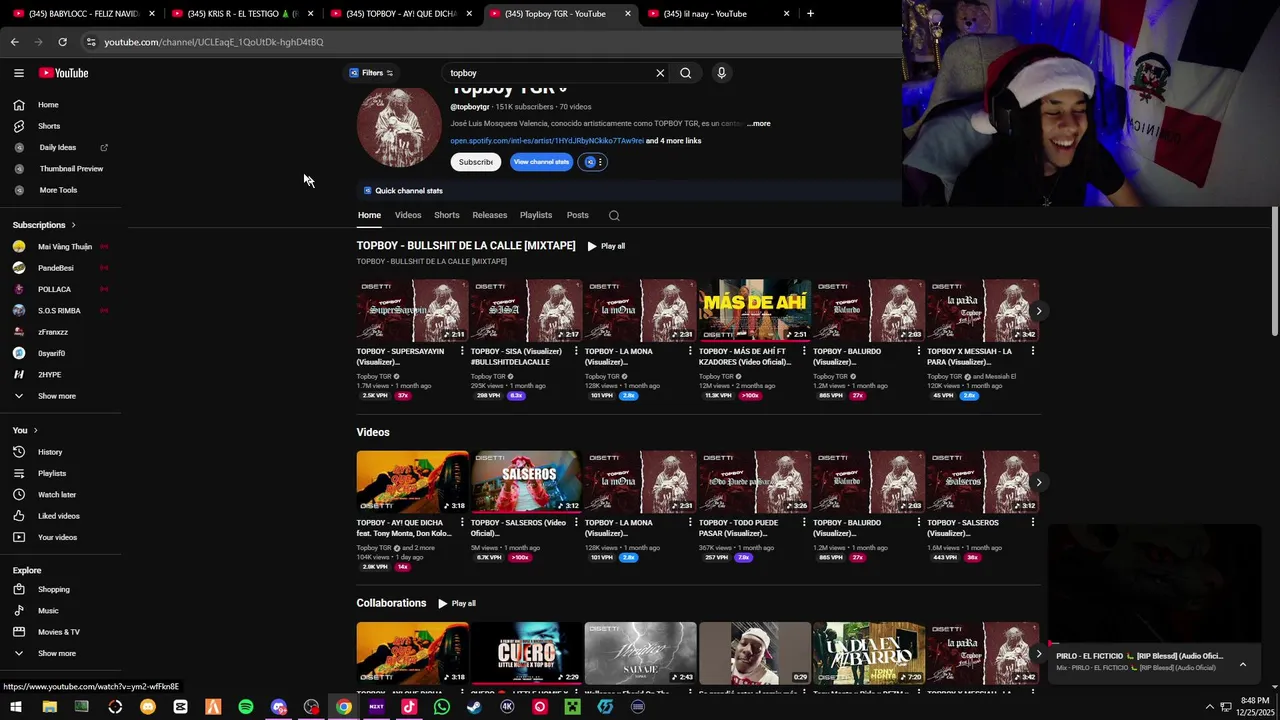Click the magnifier search button

point(686,73)
